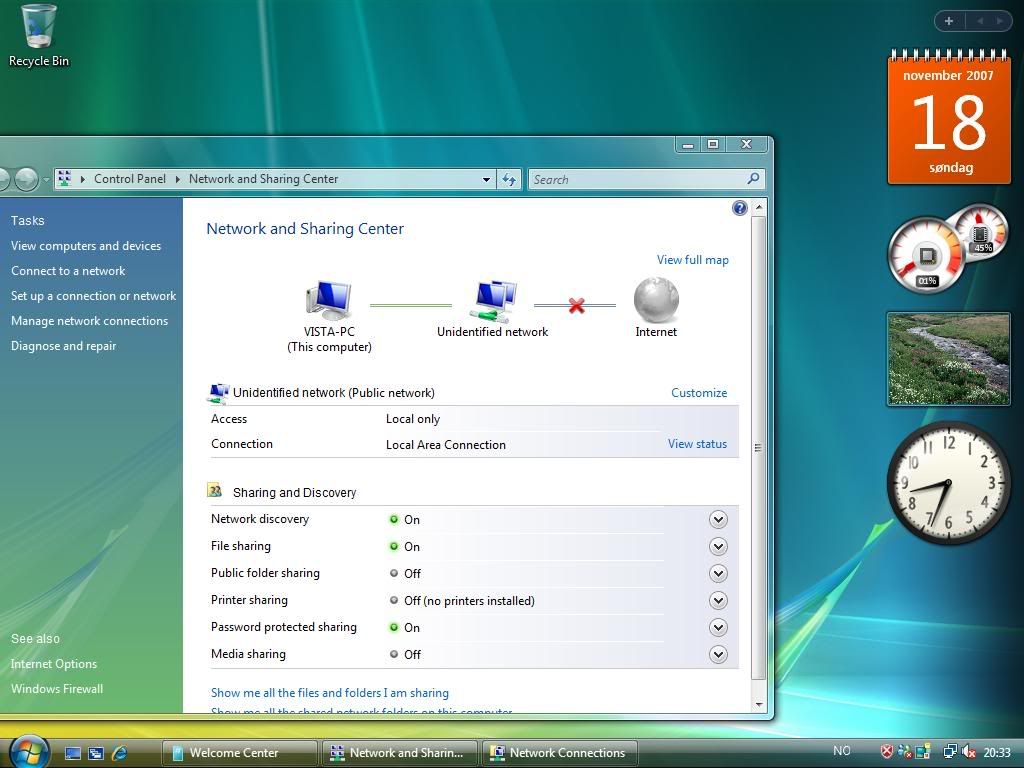Open help with the blue question mark

(739, 208)
